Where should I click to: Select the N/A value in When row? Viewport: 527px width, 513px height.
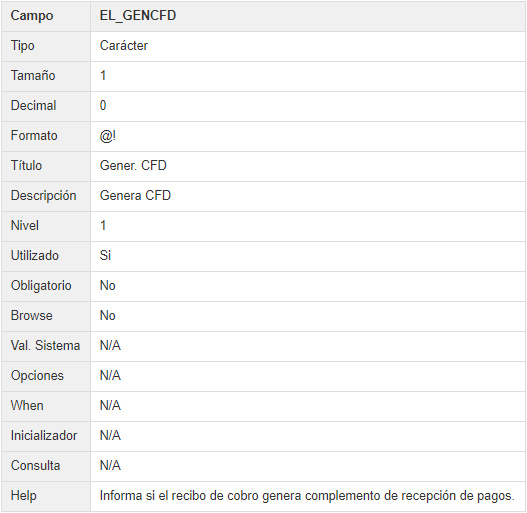(x=110, y=405)
